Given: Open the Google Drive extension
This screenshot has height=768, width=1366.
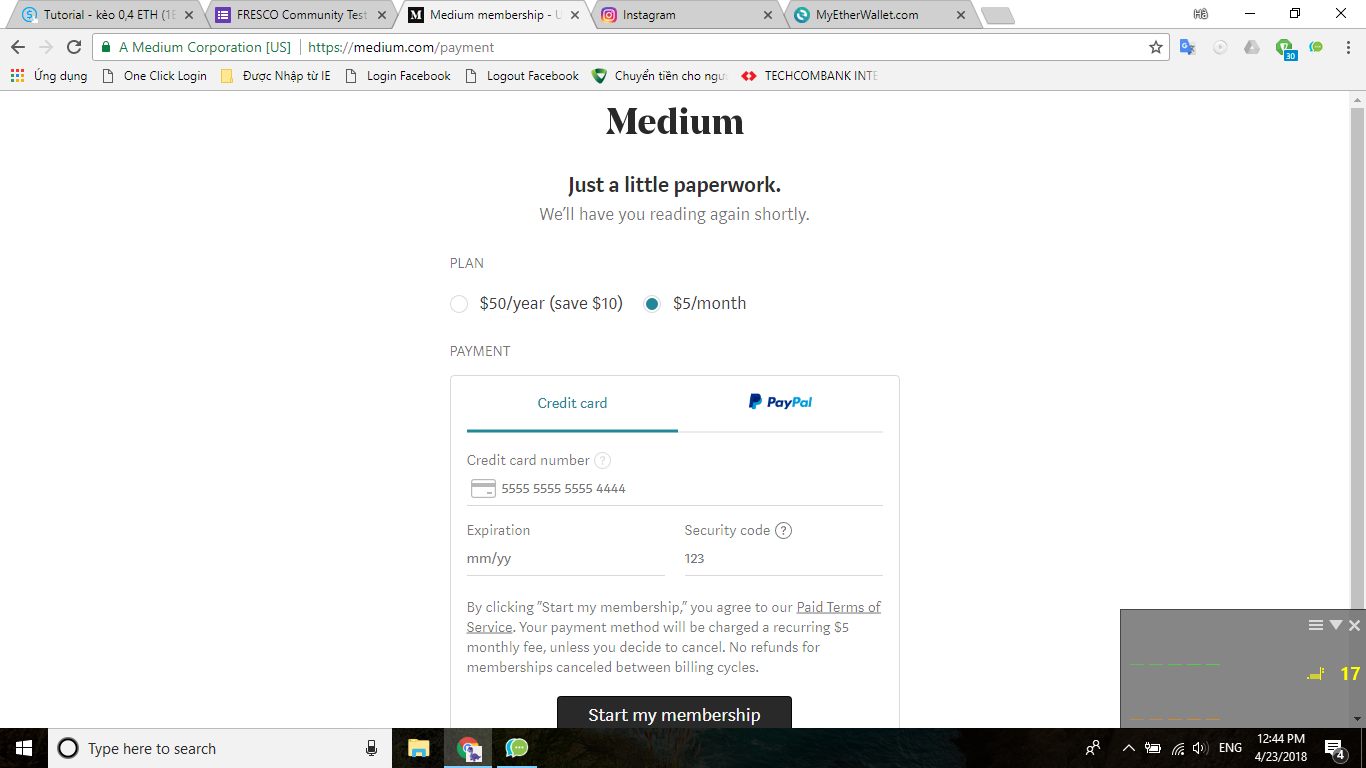Looking at the screenshot, I should pyautogui.click(x=1252, y=47).
